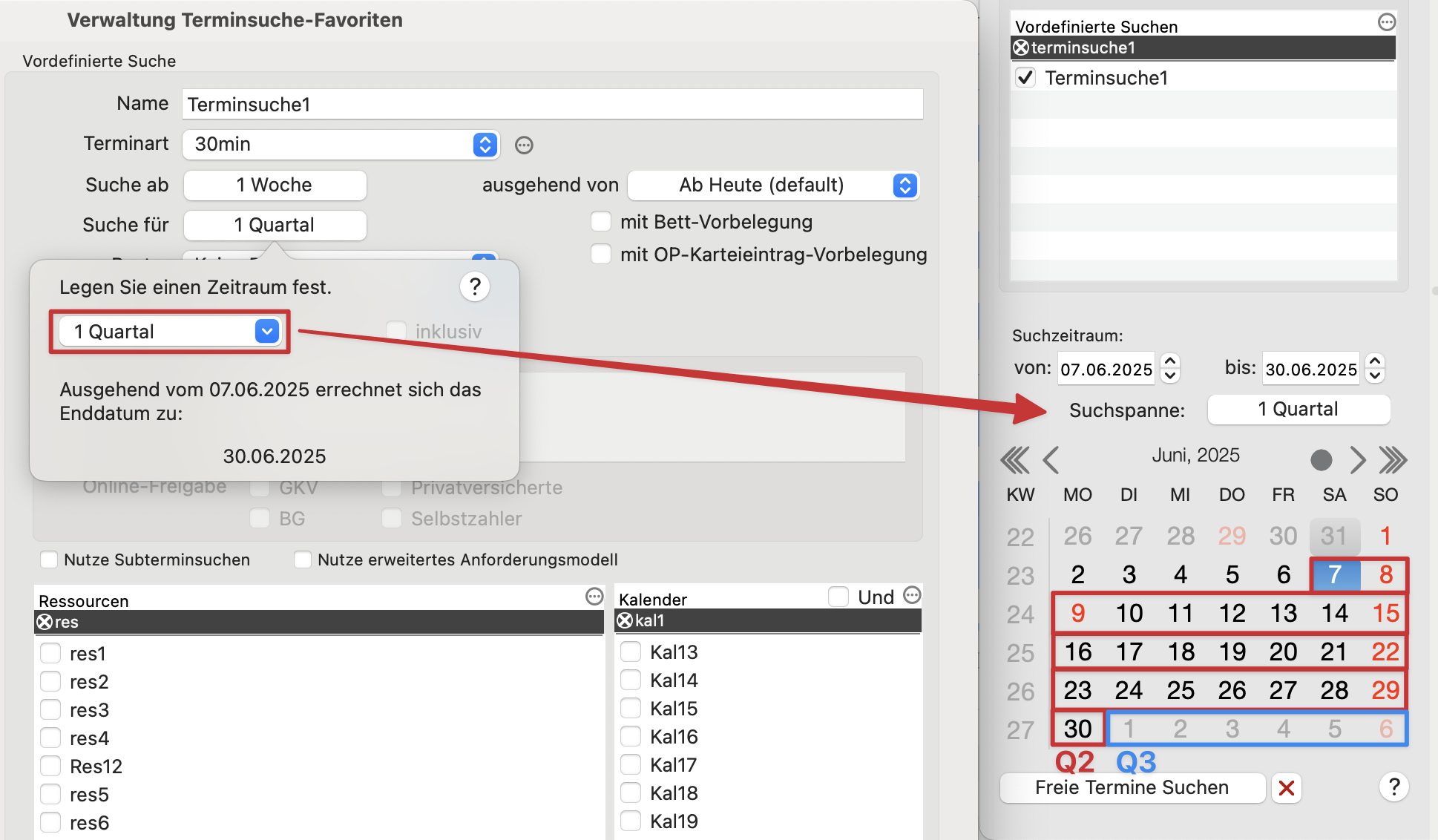Jump to today with calendar dot
This screenshot has height=840, width=1438.
tap(1321, 460)
